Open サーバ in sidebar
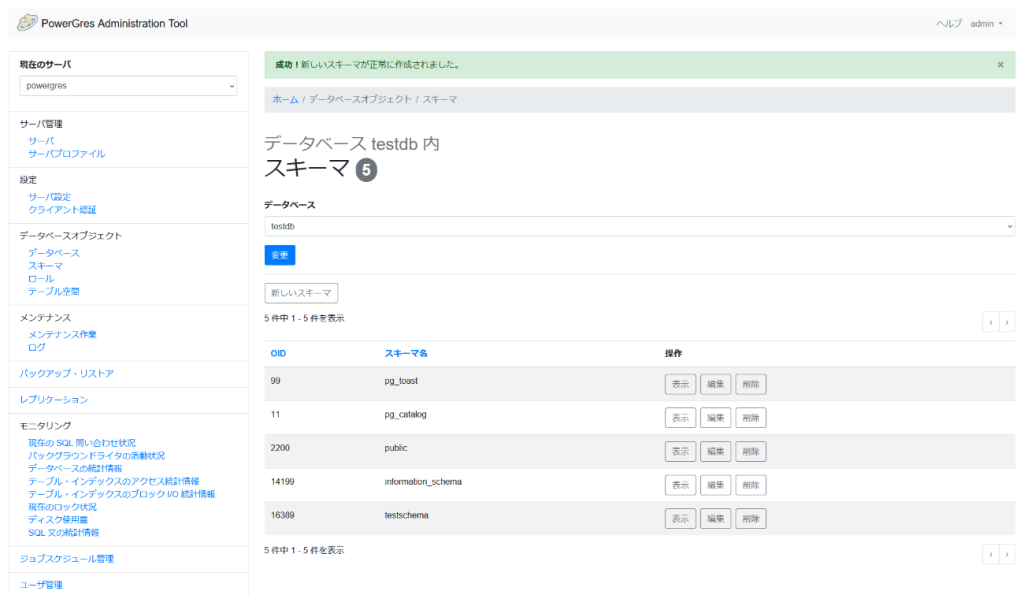Viewport: 1024px width, 595px height. pos(41,141)
